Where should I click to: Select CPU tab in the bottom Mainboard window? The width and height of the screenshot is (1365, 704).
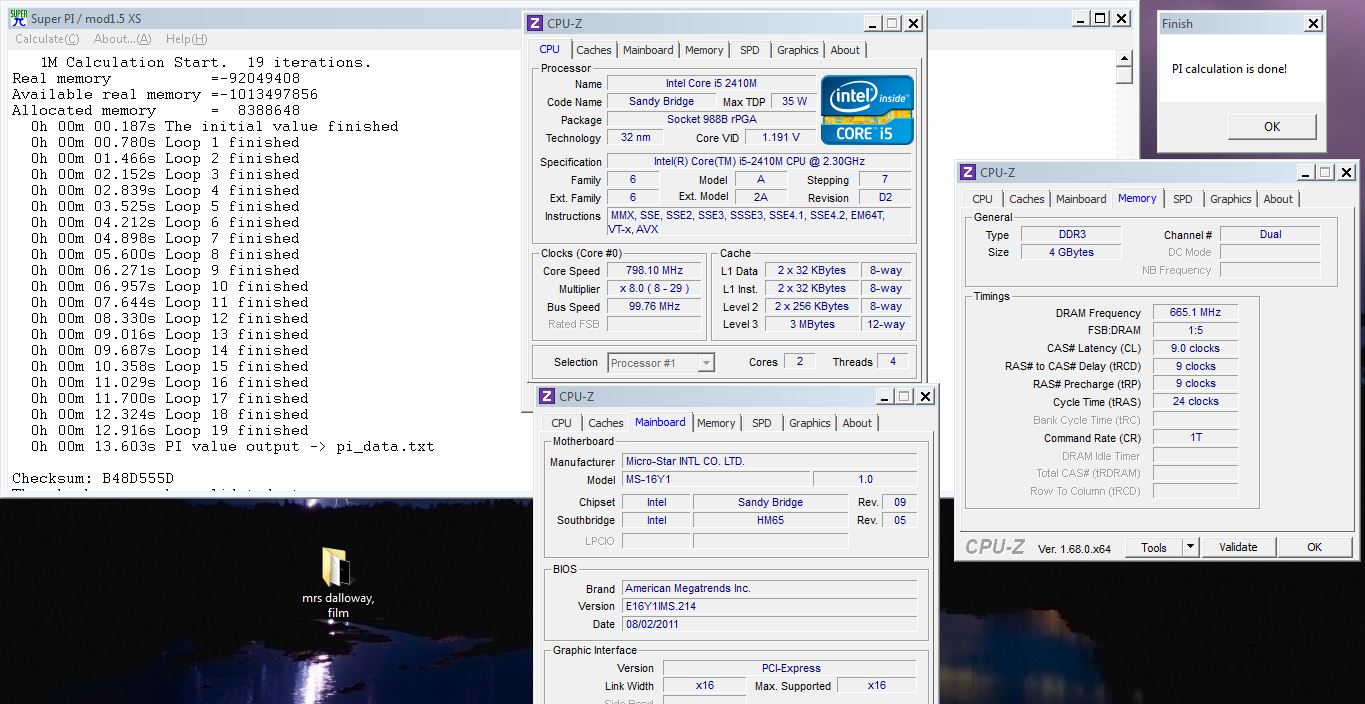tap(562, 423)
